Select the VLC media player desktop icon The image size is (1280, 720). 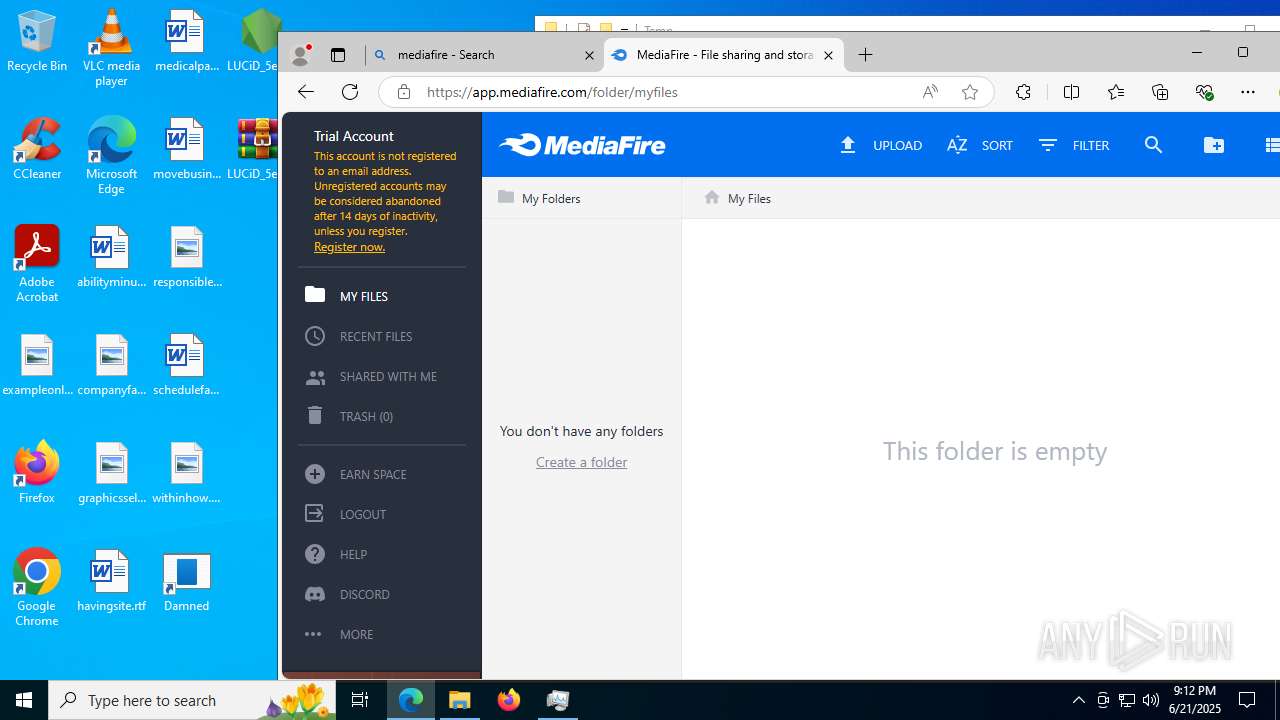point(111,47)
